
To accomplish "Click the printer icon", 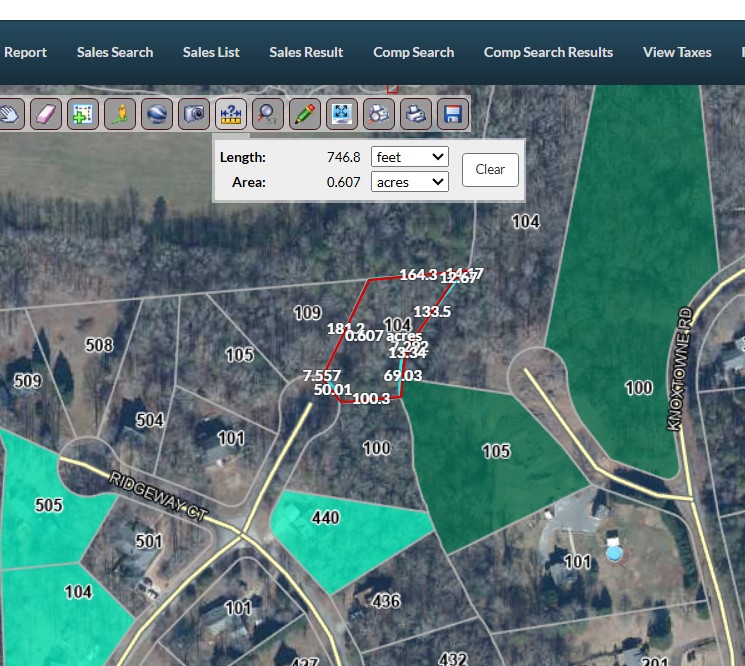I will click(x=416, y=114).
